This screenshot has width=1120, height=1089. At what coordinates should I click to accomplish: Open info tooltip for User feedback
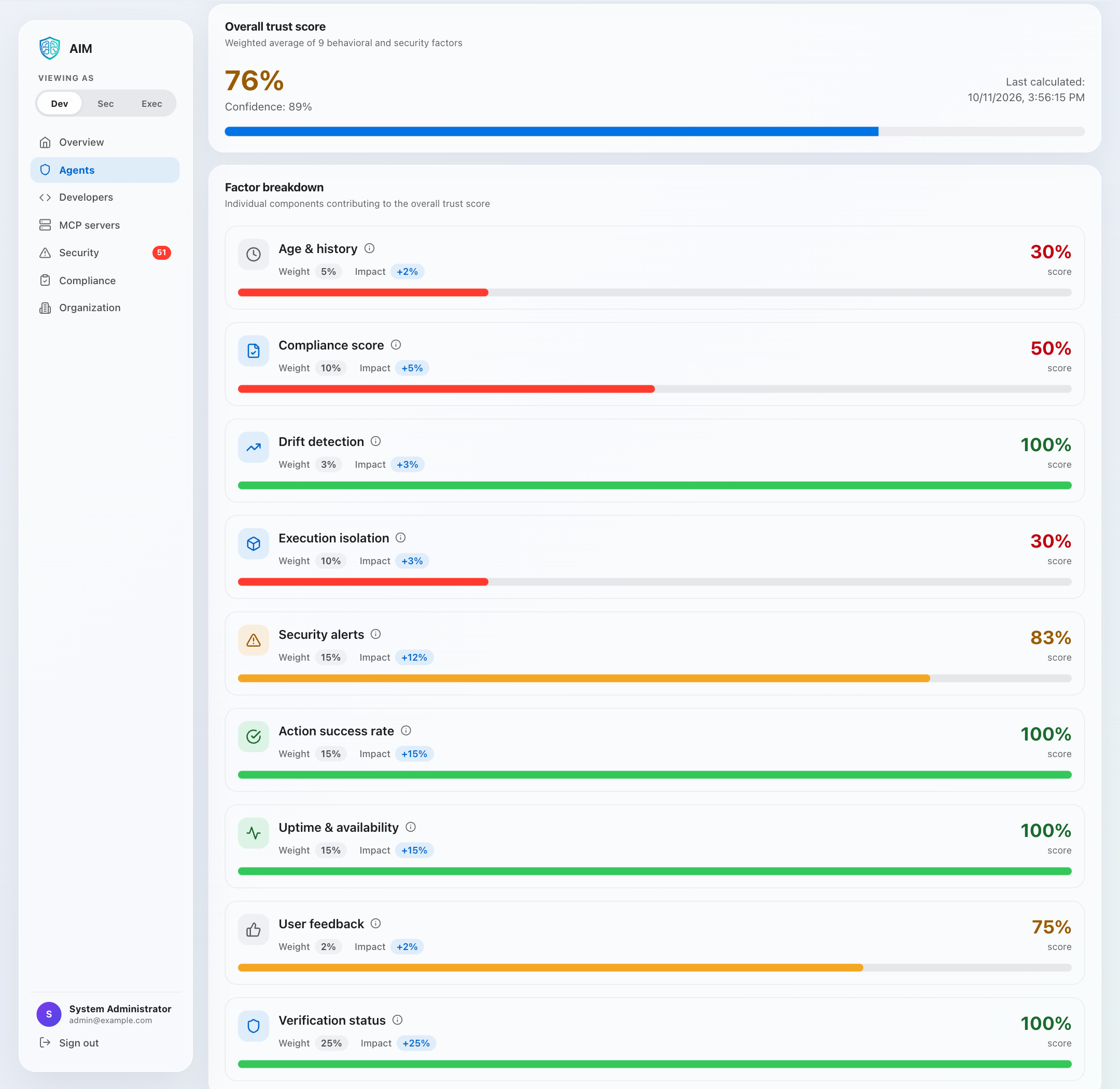(x=376, y=923)
